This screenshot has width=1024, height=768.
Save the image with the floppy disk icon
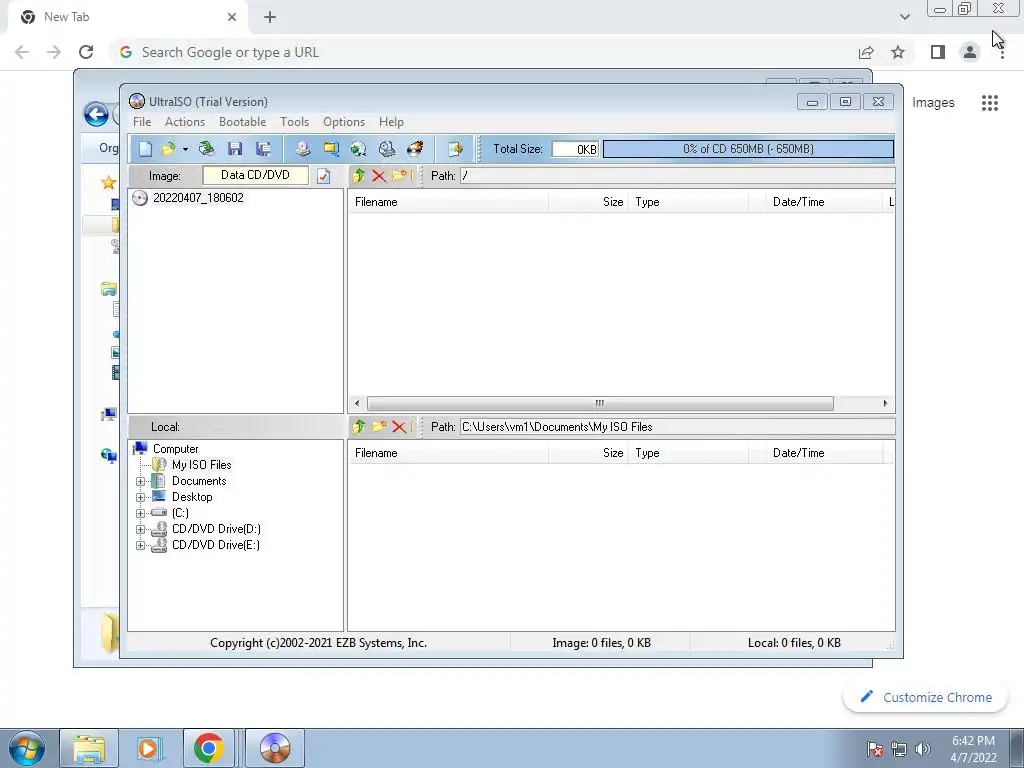(x=235, y=149)
